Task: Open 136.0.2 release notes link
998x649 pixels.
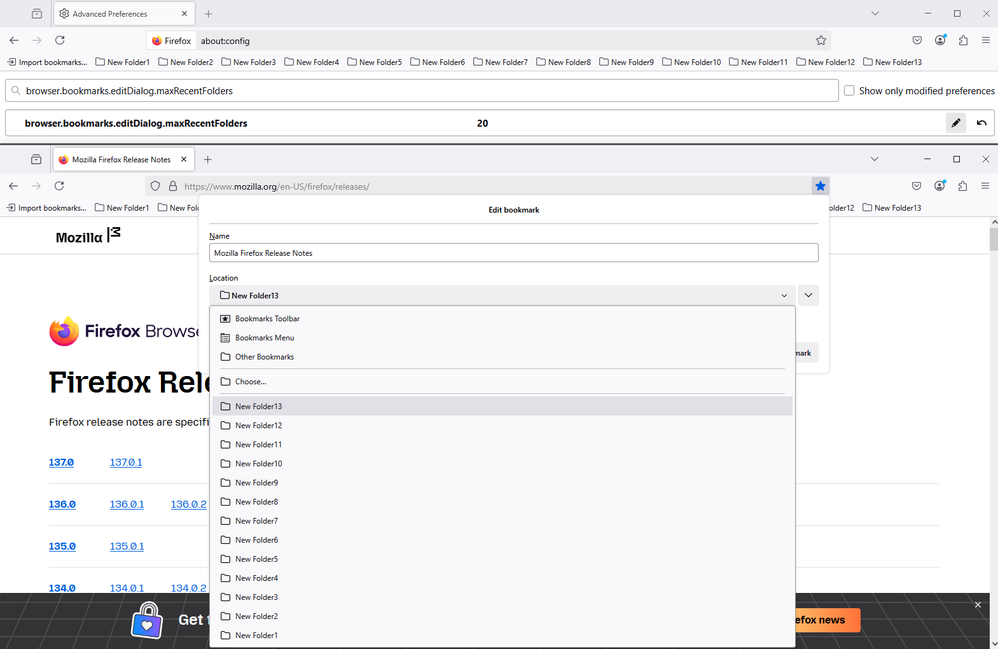Action: 188,505
